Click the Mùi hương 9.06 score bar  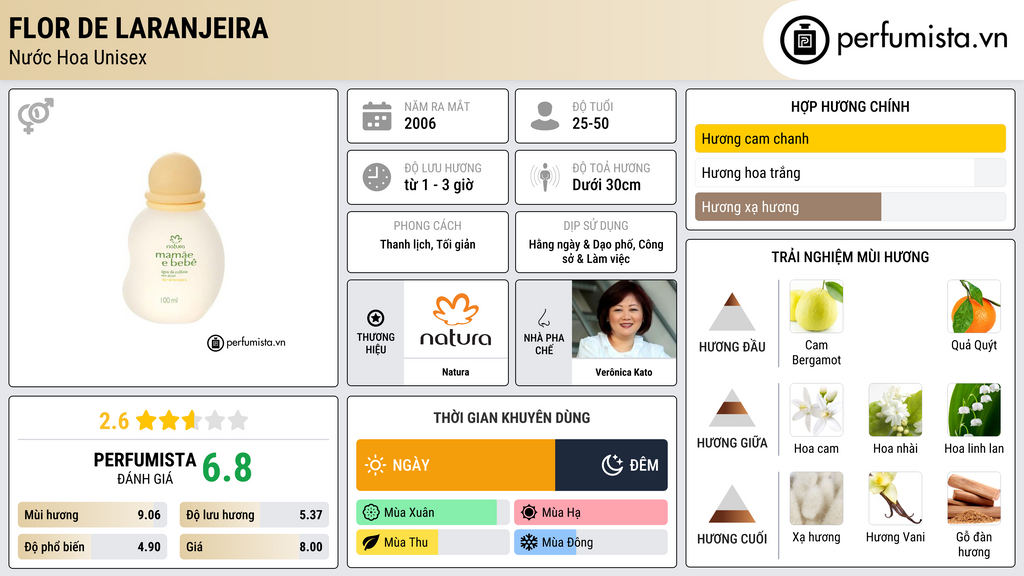tap(93, 515)
